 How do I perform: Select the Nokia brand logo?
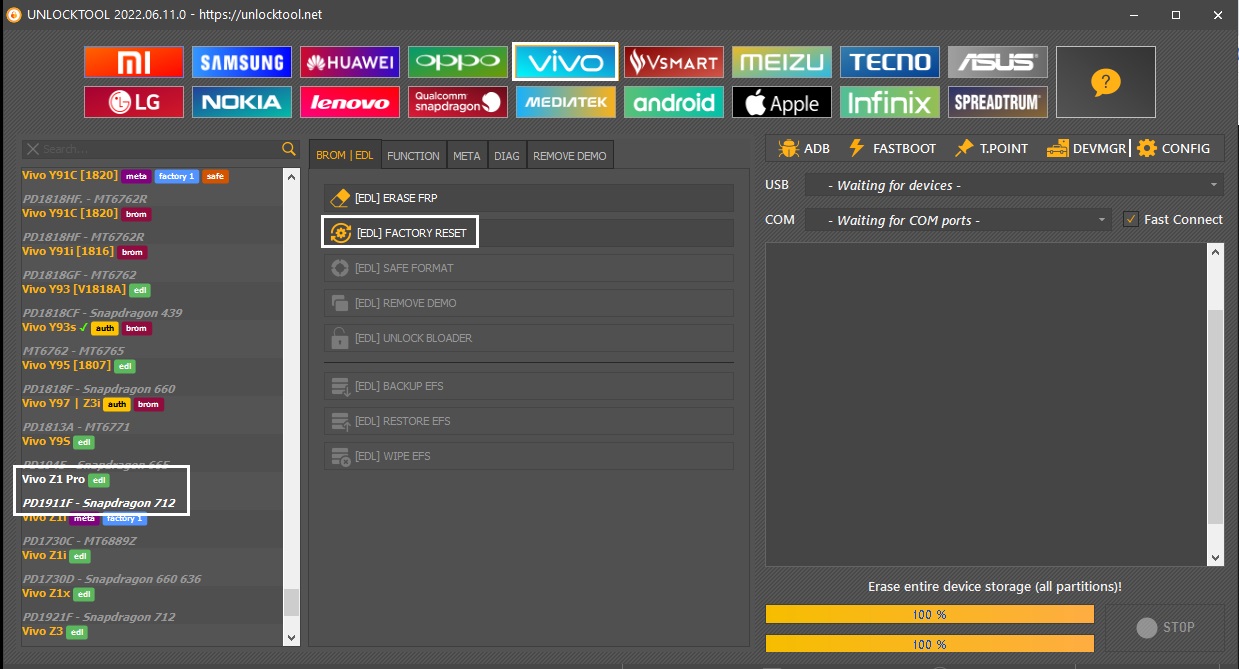pos(242,102)
